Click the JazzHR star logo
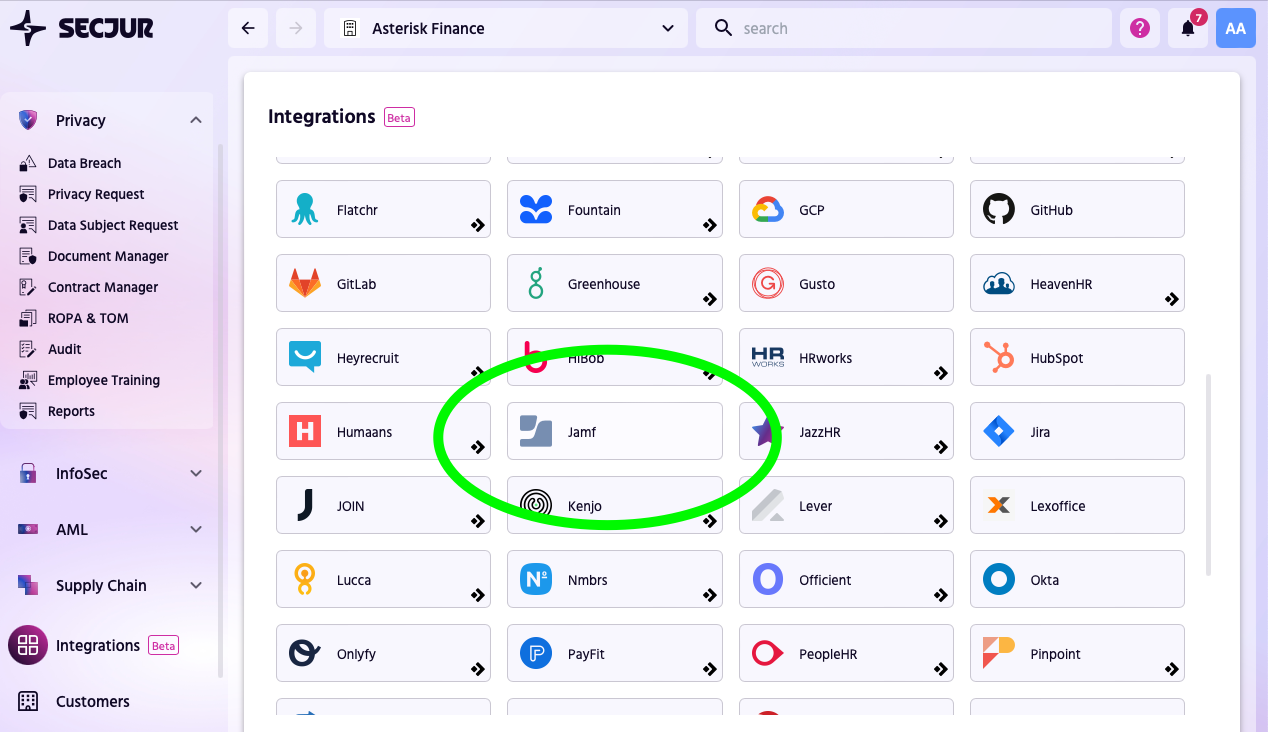The width and height of the screenshot is (1268, 732). pos(766,432)
